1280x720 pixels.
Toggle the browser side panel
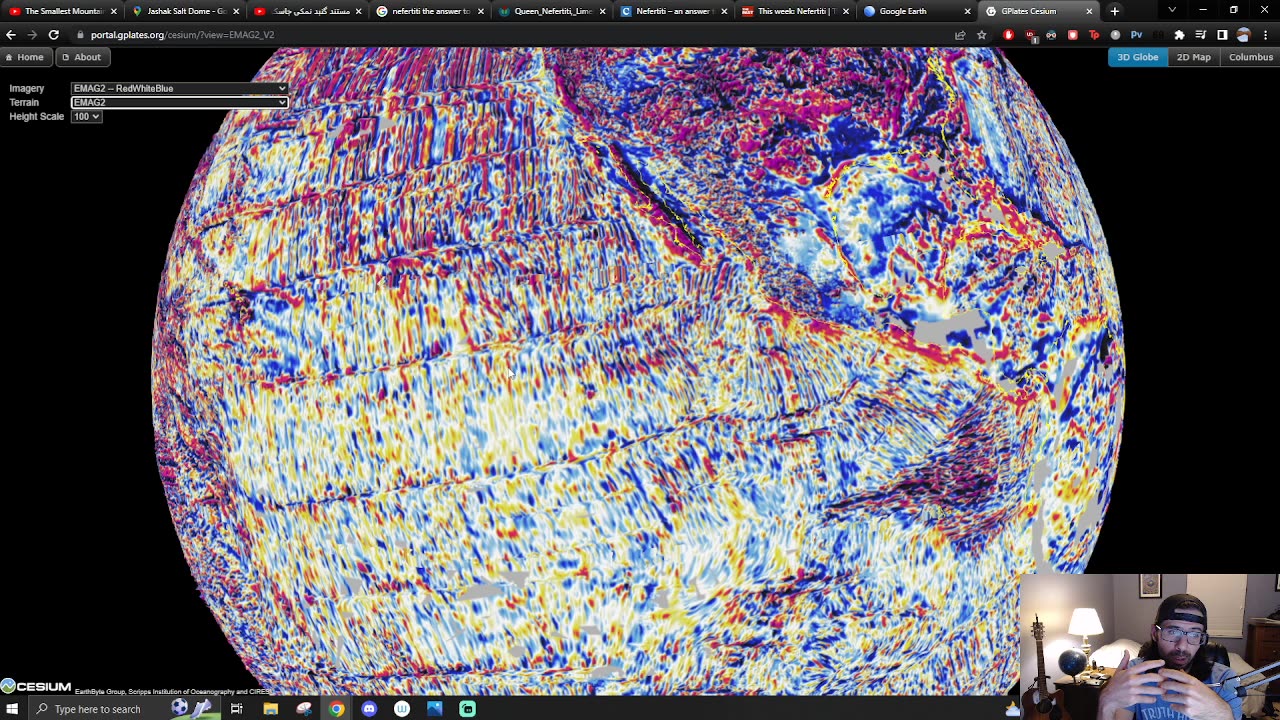pos(1222,35)
